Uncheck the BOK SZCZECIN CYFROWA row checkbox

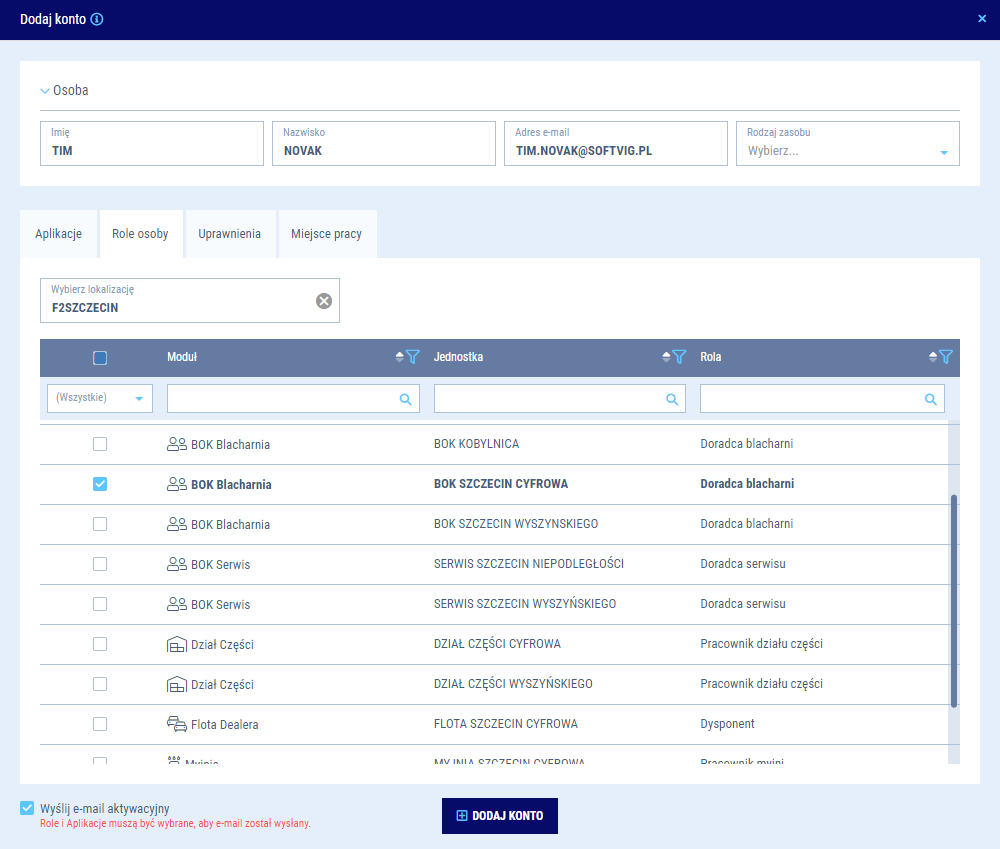click(100, 484)
